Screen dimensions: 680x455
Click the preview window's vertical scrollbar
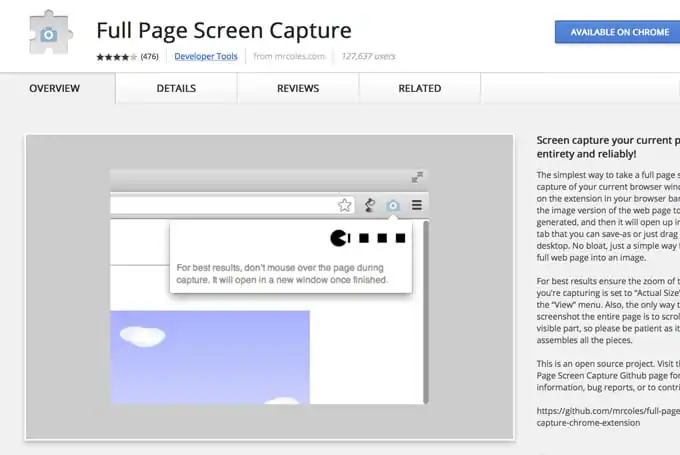[x=426, y=312]
